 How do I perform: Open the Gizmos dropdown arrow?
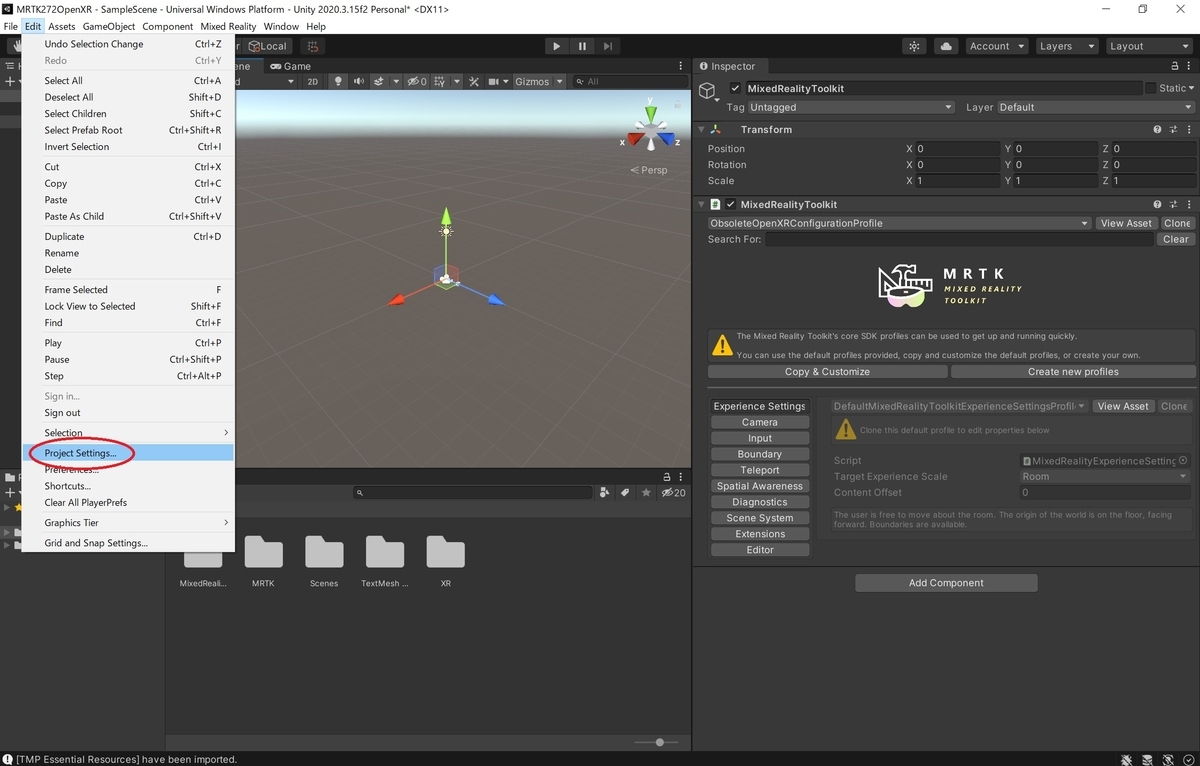click(560, 82)
